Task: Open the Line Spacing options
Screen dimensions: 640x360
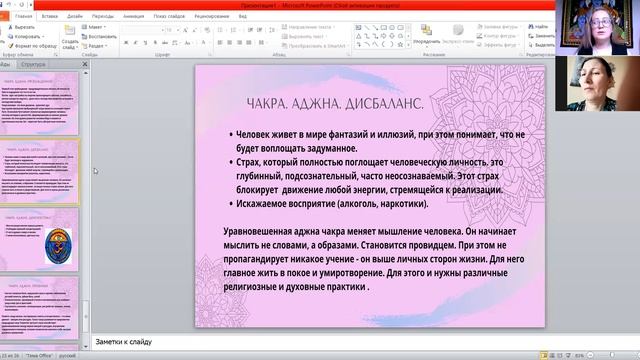Action: coord(272,30)
